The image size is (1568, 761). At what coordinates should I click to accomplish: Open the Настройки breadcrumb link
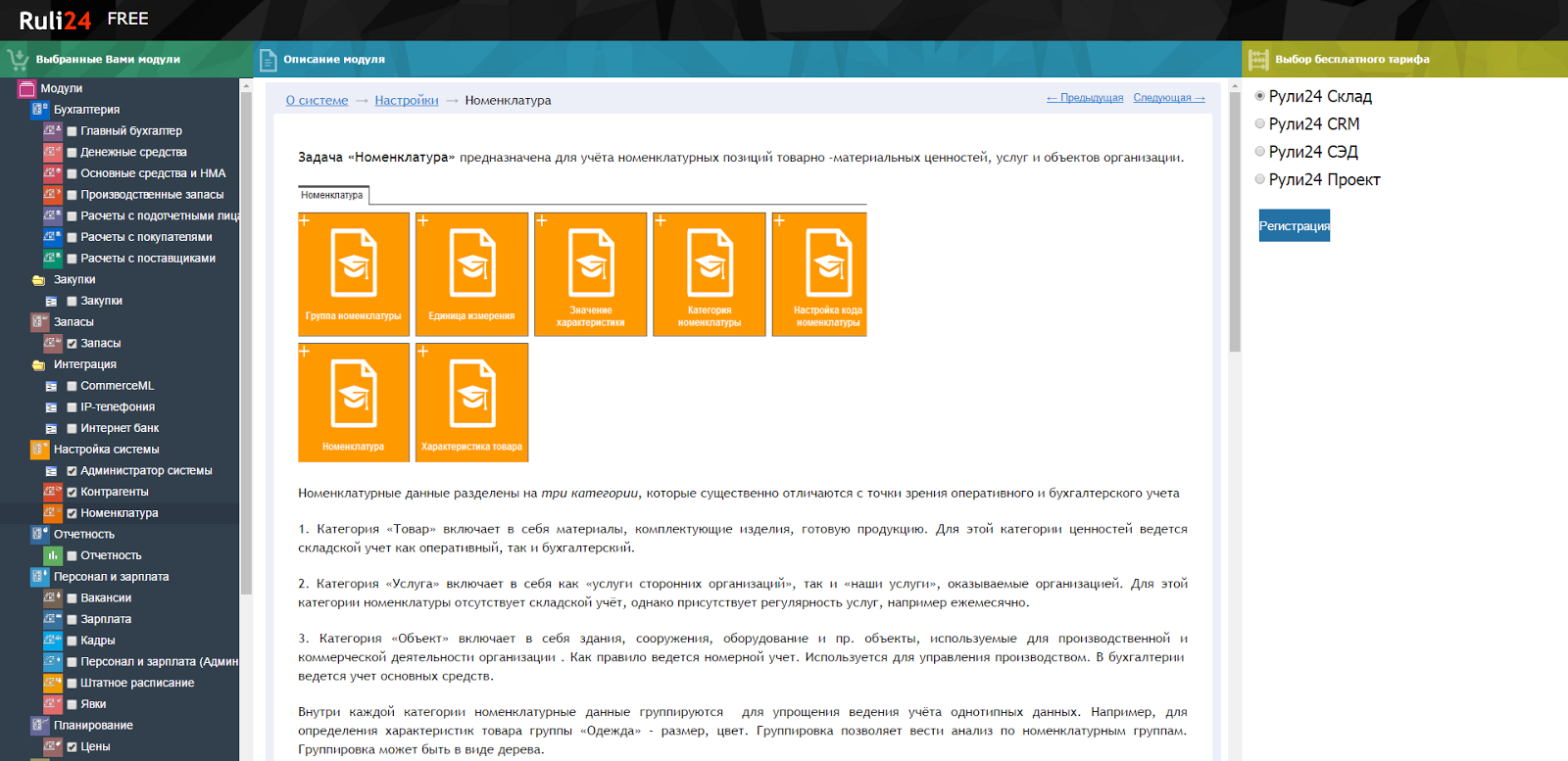407,100
